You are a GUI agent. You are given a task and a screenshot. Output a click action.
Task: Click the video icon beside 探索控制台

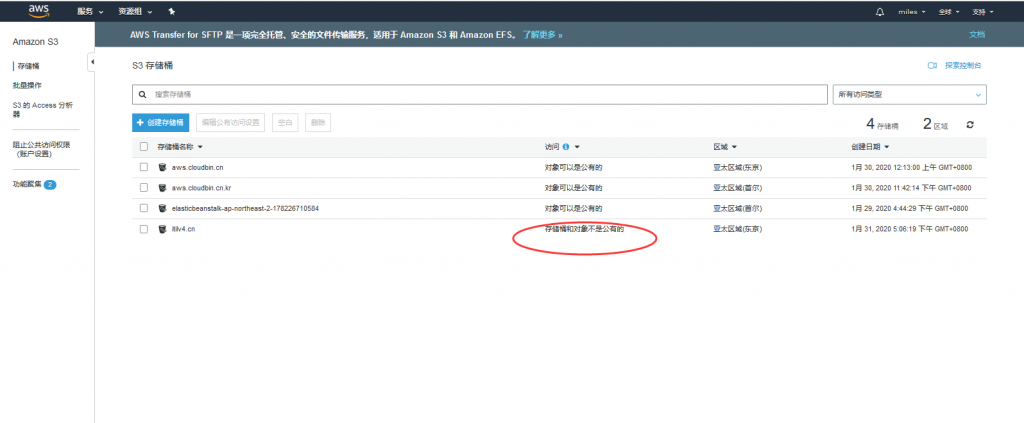pos(933,66)
